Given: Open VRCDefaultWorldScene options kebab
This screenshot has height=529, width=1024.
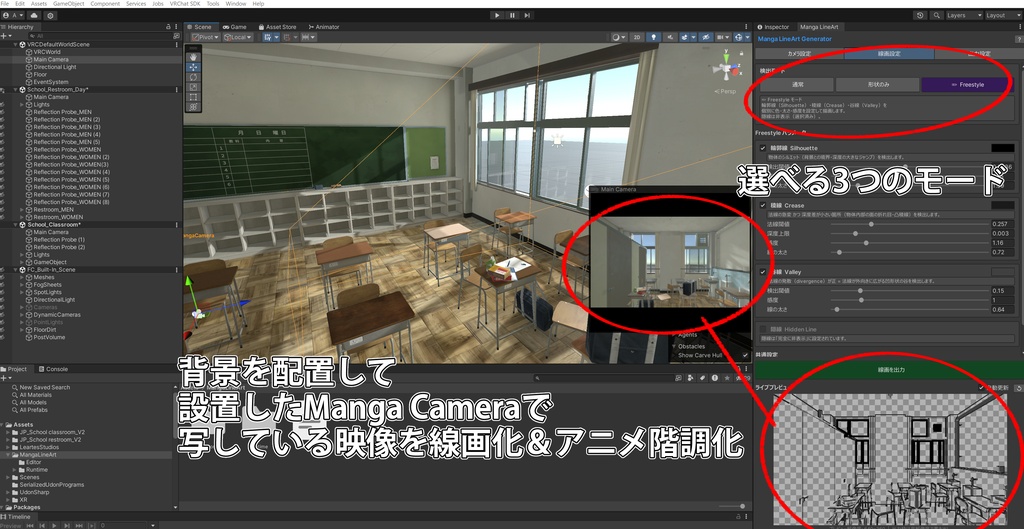Looking at the screenshot, I should click(176, 44).
